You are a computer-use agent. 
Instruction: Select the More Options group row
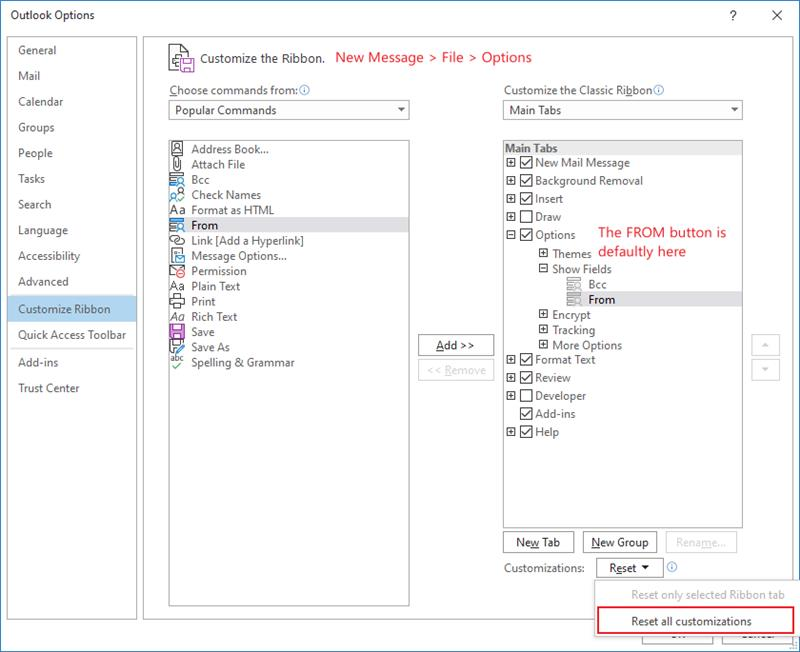[587, 345]
